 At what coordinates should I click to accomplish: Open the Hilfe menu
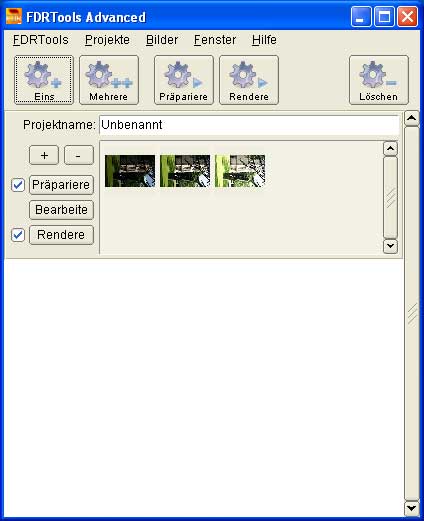coord(264,40)
